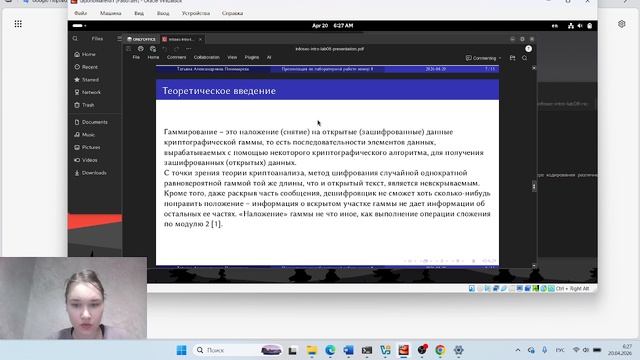Image resolution: width=640 pixels, height=360 pixels.
Task: Open the Машина menu in VirtualBox
Action: pyautogui.click(x=111, y=13)
